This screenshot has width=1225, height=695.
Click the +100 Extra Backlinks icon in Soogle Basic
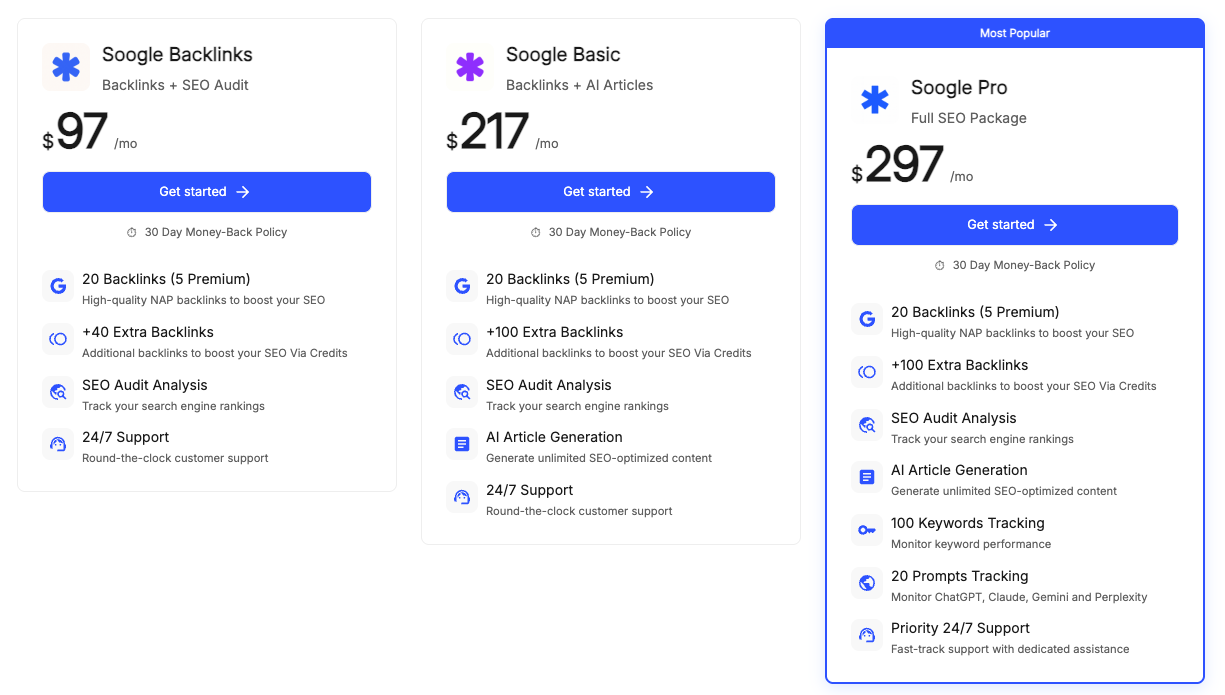[x=462, y=339]
